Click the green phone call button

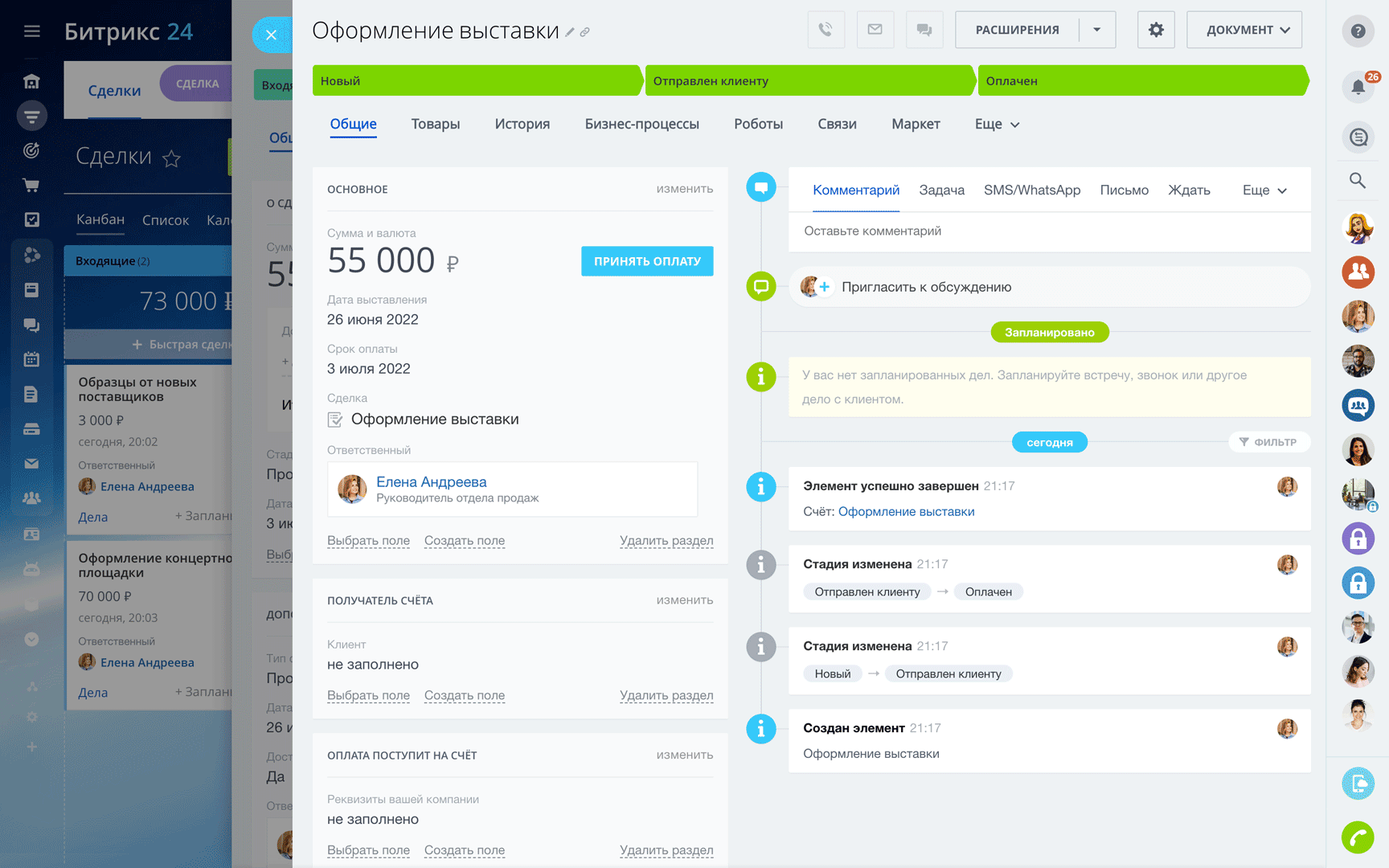point(1358,837)
